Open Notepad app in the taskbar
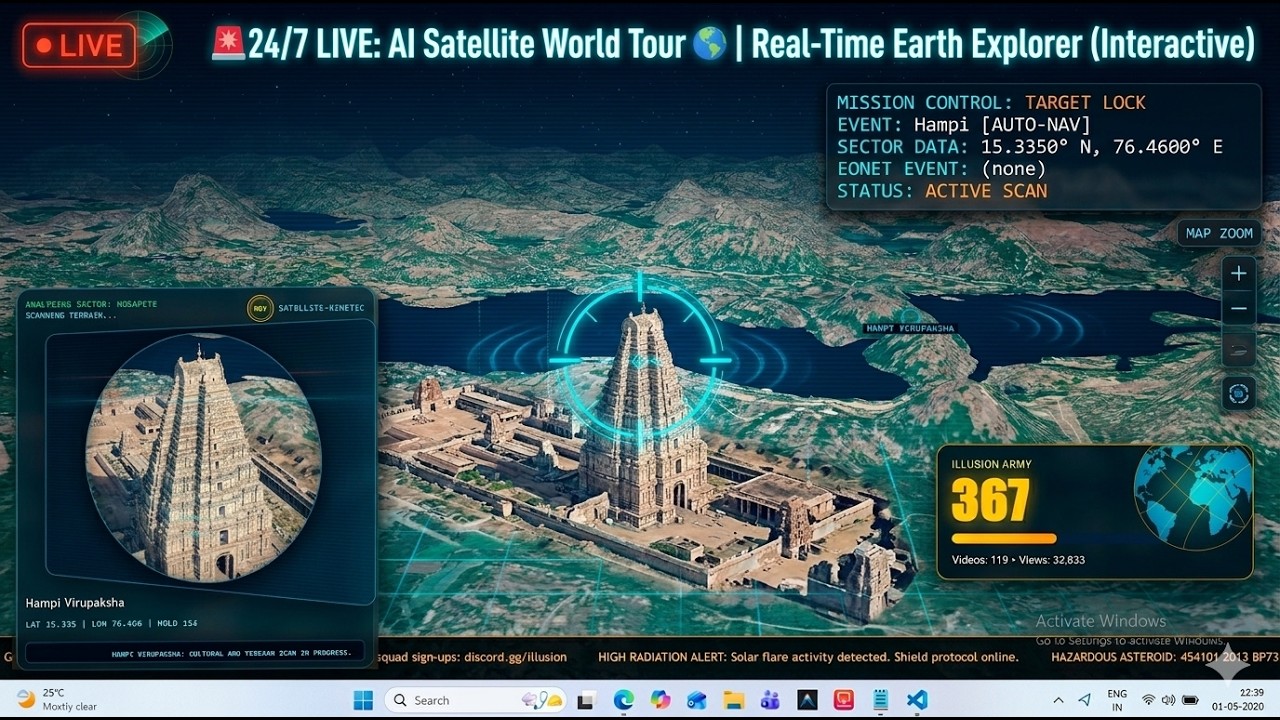Screen dimensions: 1280x720 pos(880,700)
